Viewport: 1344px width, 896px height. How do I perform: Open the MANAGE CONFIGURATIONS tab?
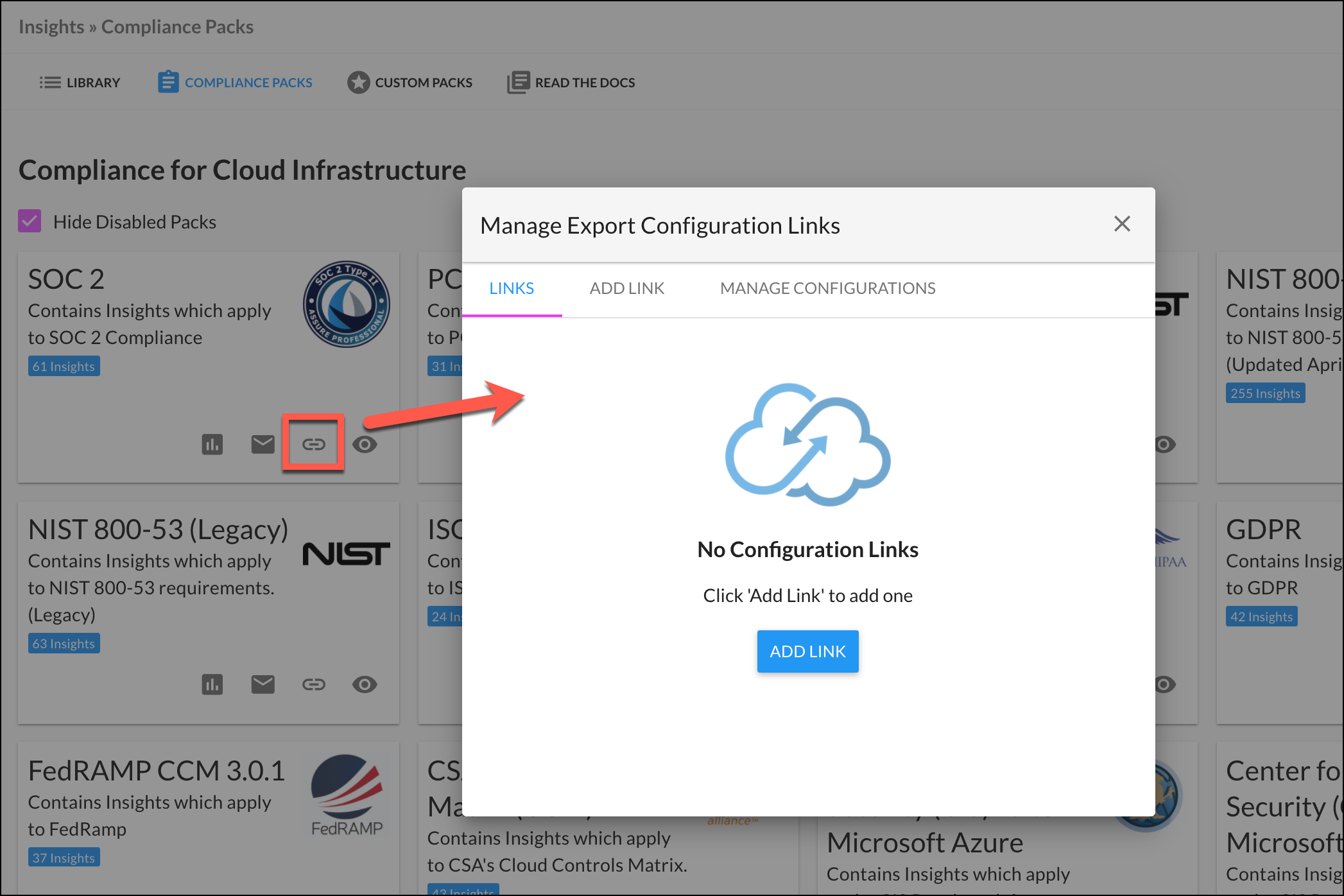pos(827,288)
